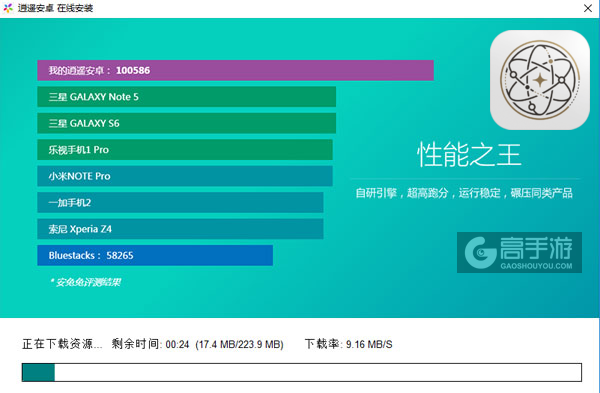Screen dimensions: 600x393
Task: Click the 逍遥安卓 logo in title bar
Action: (8, 8)
